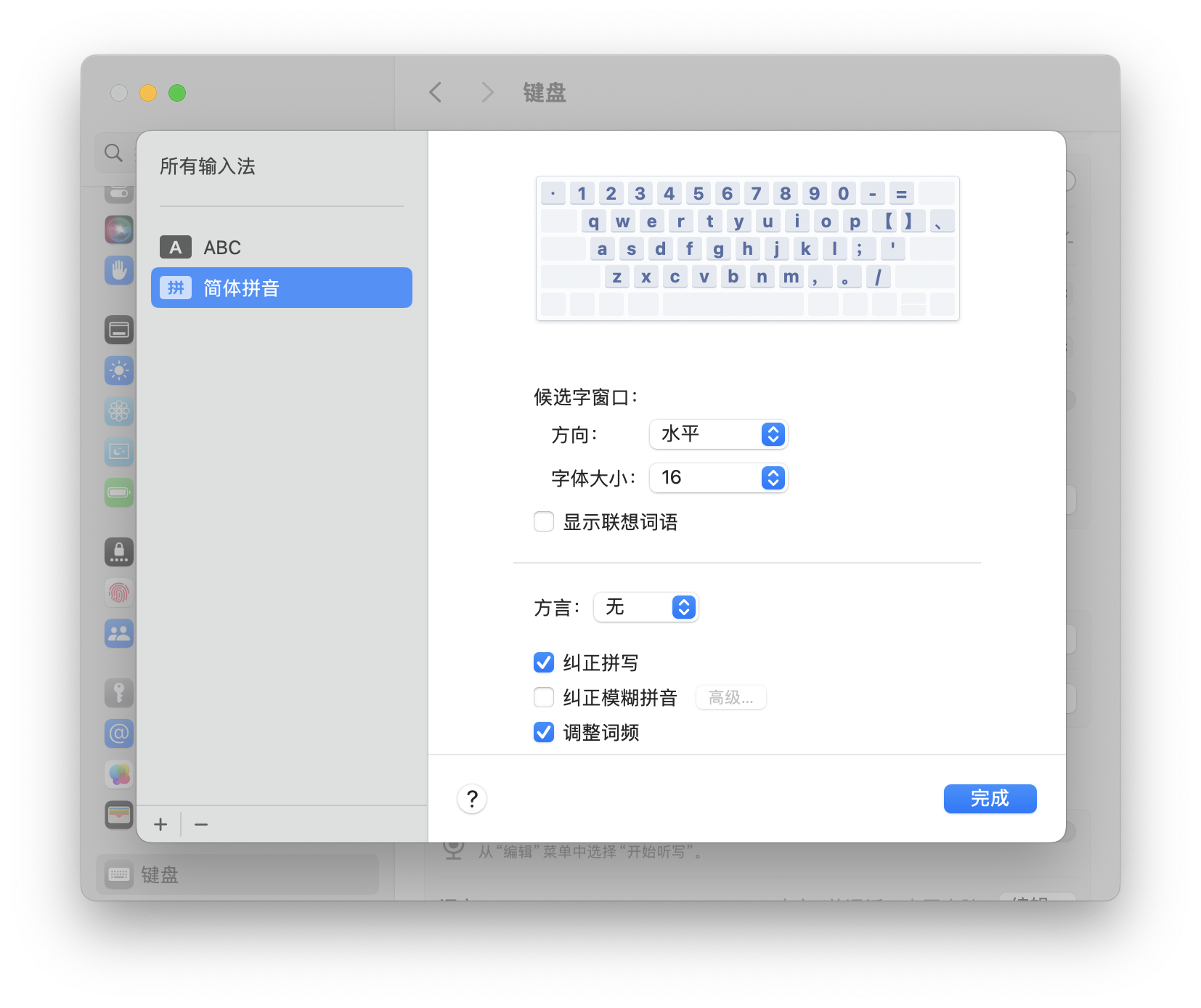Viewport: 1201px width, 1008px height.
Task: Select the ABC input source row
Action: click(282, 248)
